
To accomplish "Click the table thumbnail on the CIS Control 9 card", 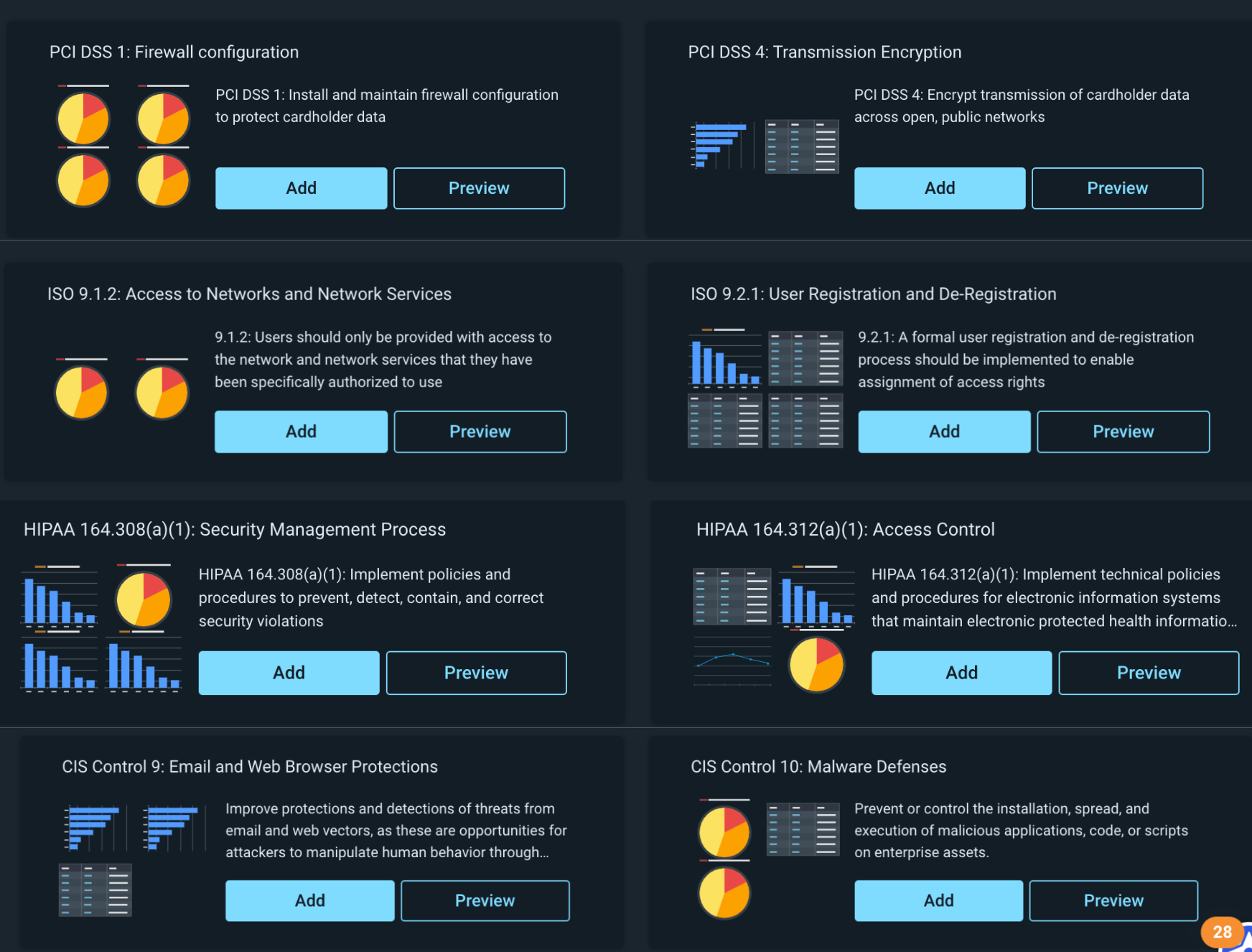I will point(94,890).
